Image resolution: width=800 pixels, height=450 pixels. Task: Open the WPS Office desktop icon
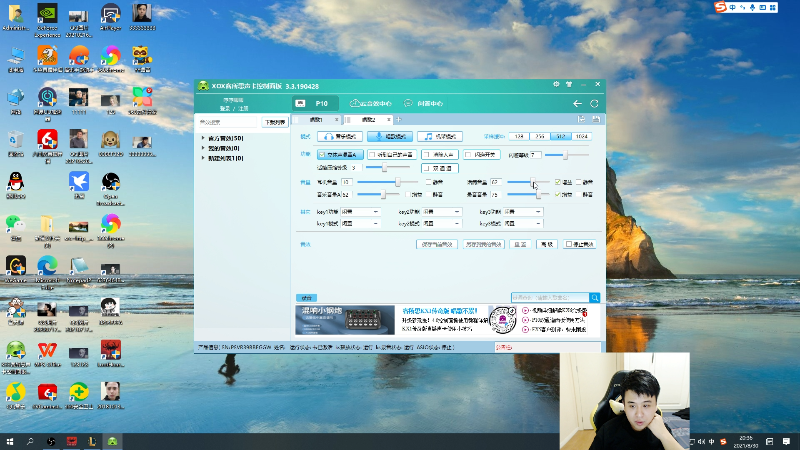pyautogui.click(x=47, y=354)
